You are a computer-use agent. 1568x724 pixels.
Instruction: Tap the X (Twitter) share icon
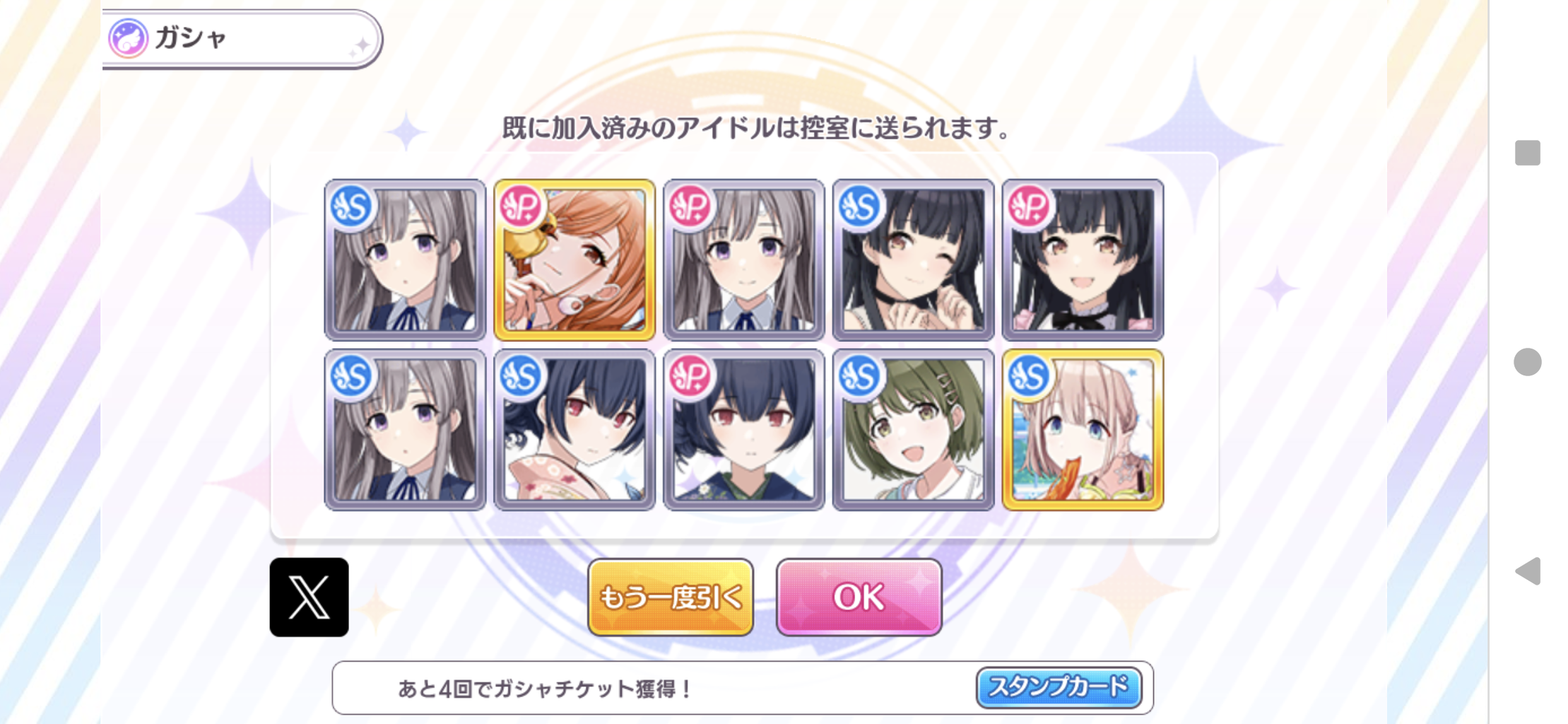(309, 597)
